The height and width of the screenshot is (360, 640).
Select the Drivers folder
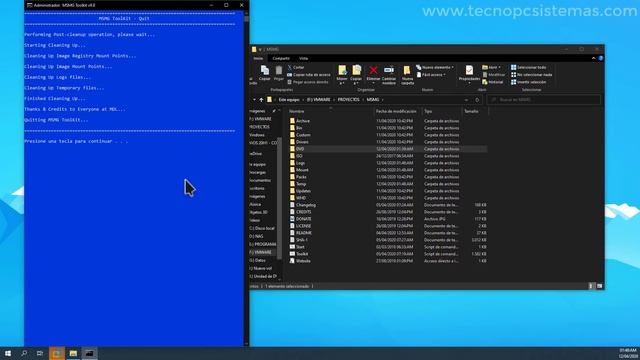click(x=302, y=142)
